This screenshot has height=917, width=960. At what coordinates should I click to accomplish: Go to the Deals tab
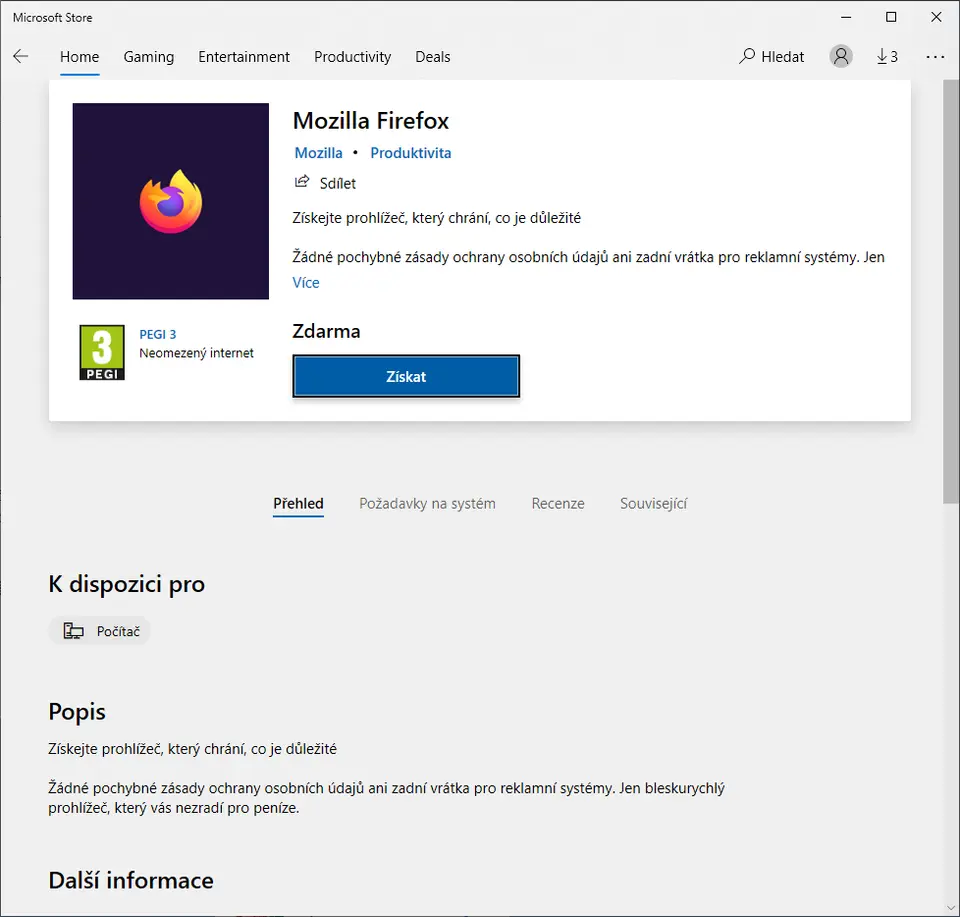point(433,57)
